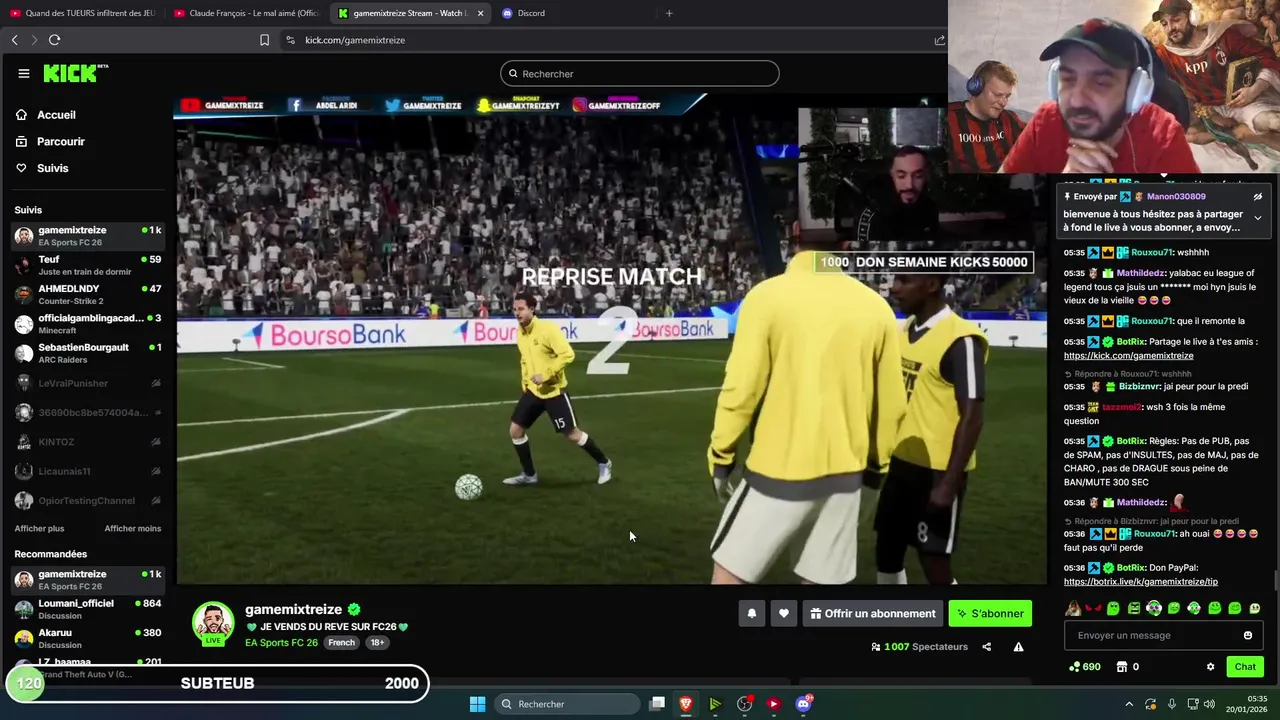Click the KICK logo
This screenshot has height=720, width=1280.
[74, 73]
